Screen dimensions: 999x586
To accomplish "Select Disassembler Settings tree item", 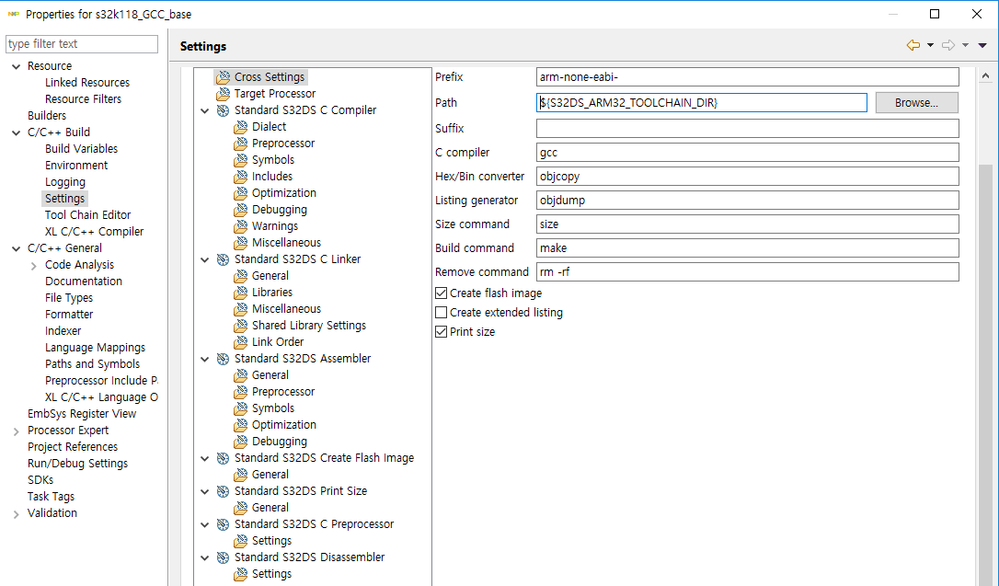I will (271, 574).
